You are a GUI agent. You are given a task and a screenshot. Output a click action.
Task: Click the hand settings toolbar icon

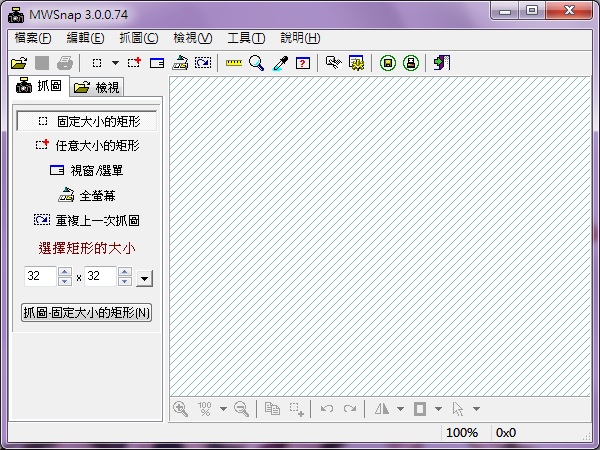(x=333, y=62)
